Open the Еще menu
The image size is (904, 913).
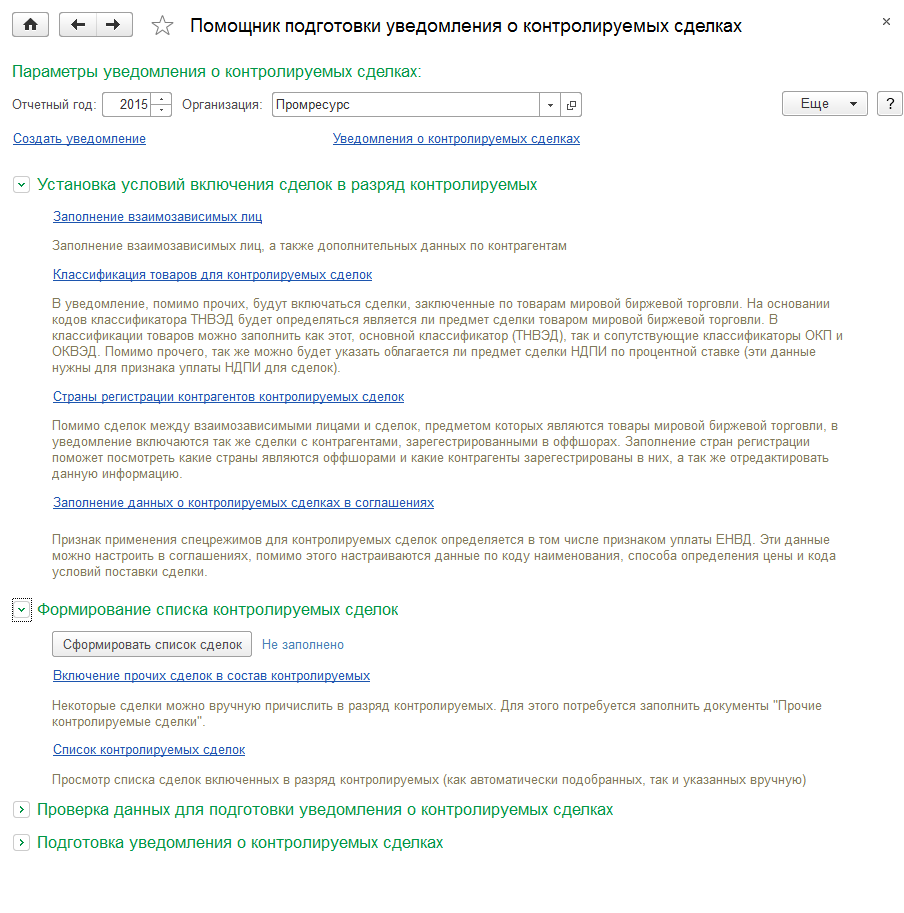click(824, 104)
